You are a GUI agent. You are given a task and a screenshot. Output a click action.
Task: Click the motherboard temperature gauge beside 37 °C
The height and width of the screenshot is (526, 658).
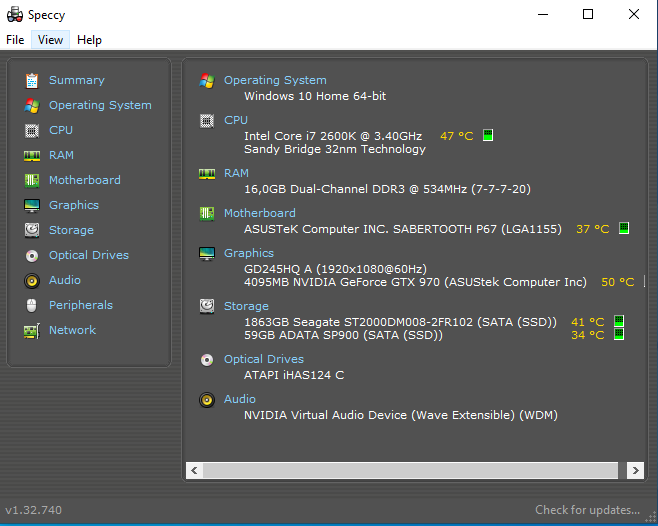pyautogui.click(x=624, y=228)
